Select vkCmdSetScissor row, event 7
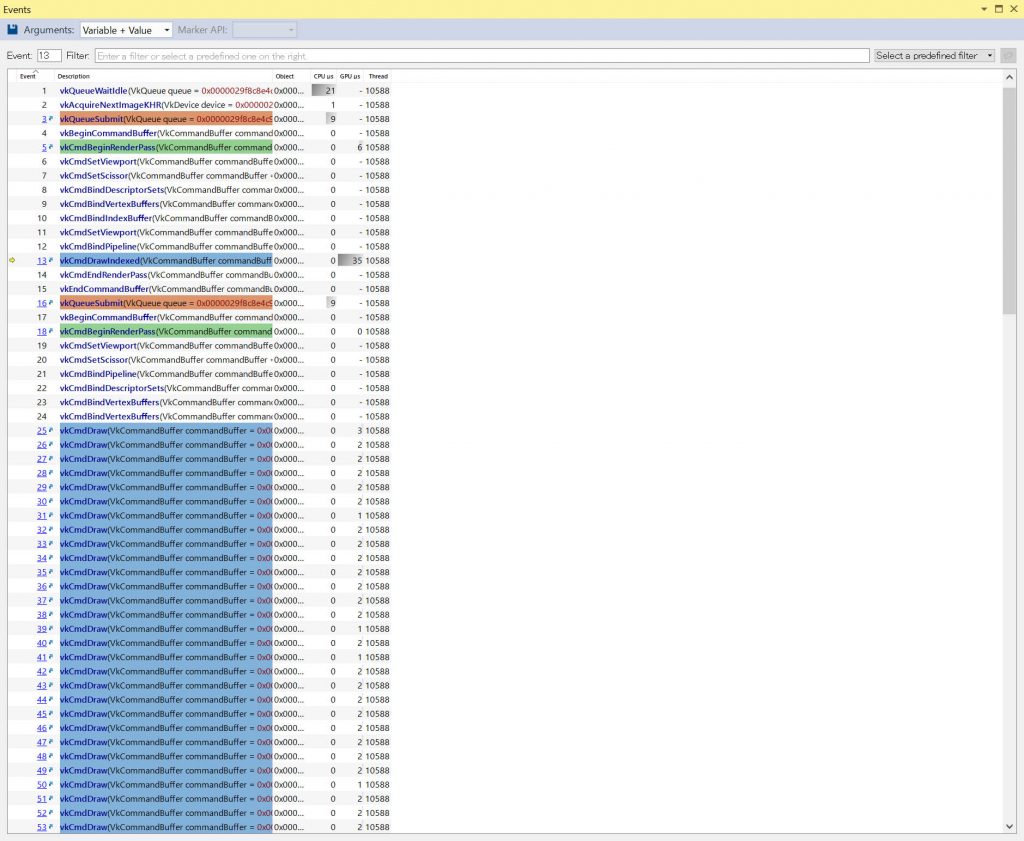Screen dimensions: 1024x841 coord(199,176)
